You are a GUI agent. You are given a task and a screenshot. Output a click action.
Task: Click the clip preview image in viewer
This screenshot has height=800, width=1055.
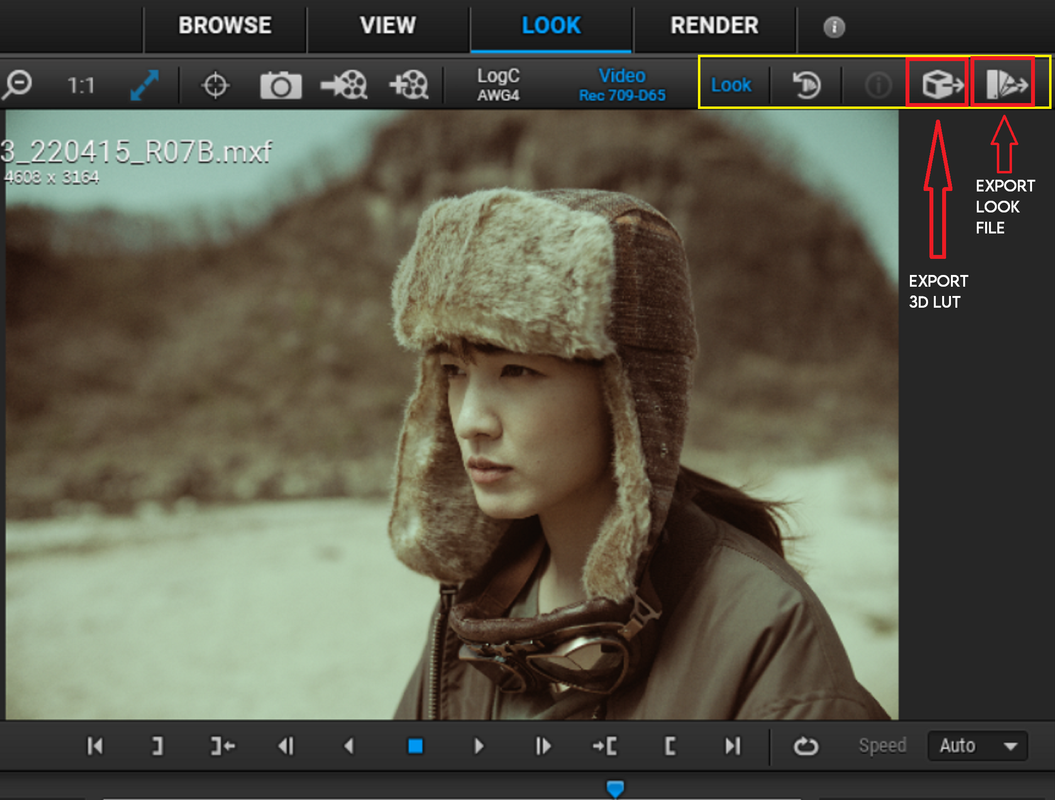tap(452, 414)
